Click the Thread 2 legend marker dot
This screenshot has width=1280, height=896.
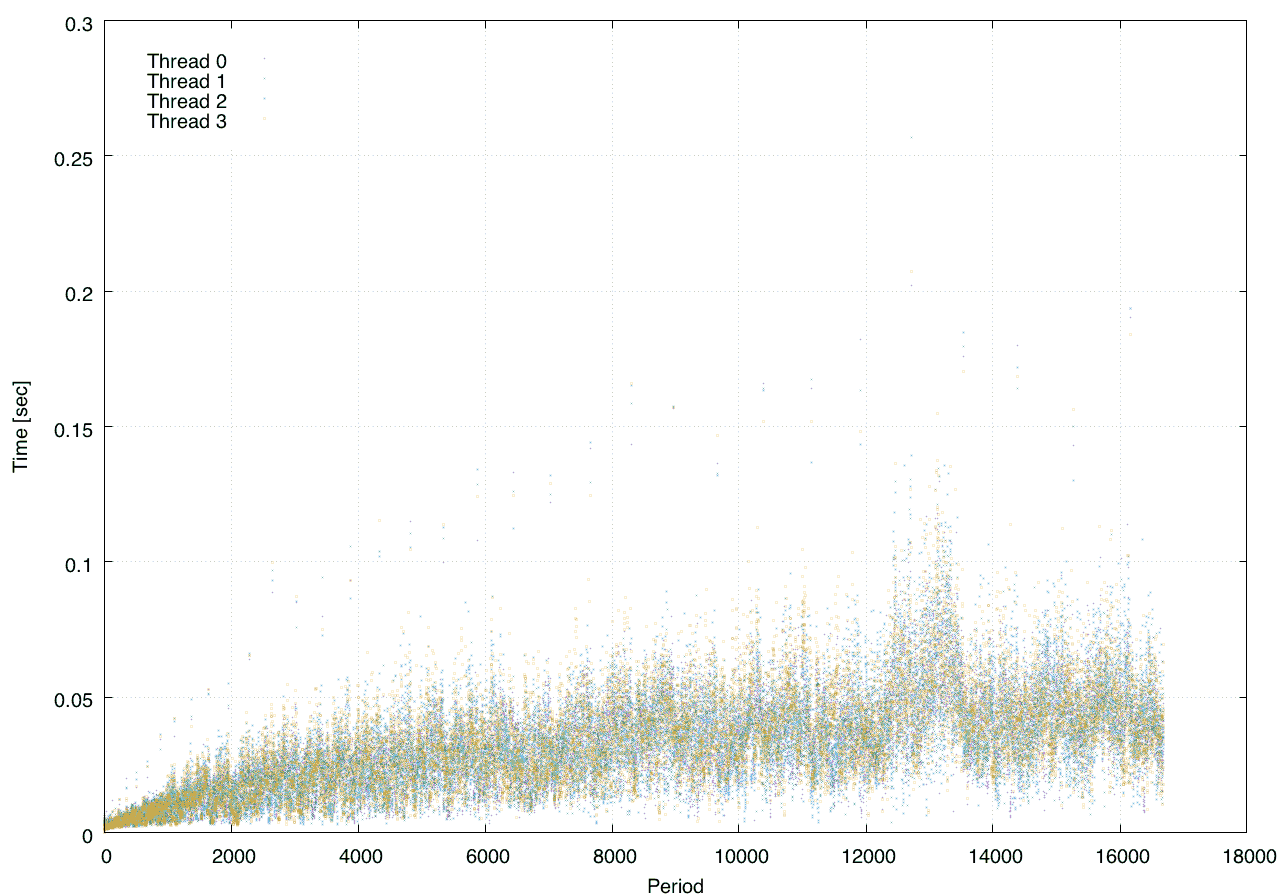[x=264, y=99]
